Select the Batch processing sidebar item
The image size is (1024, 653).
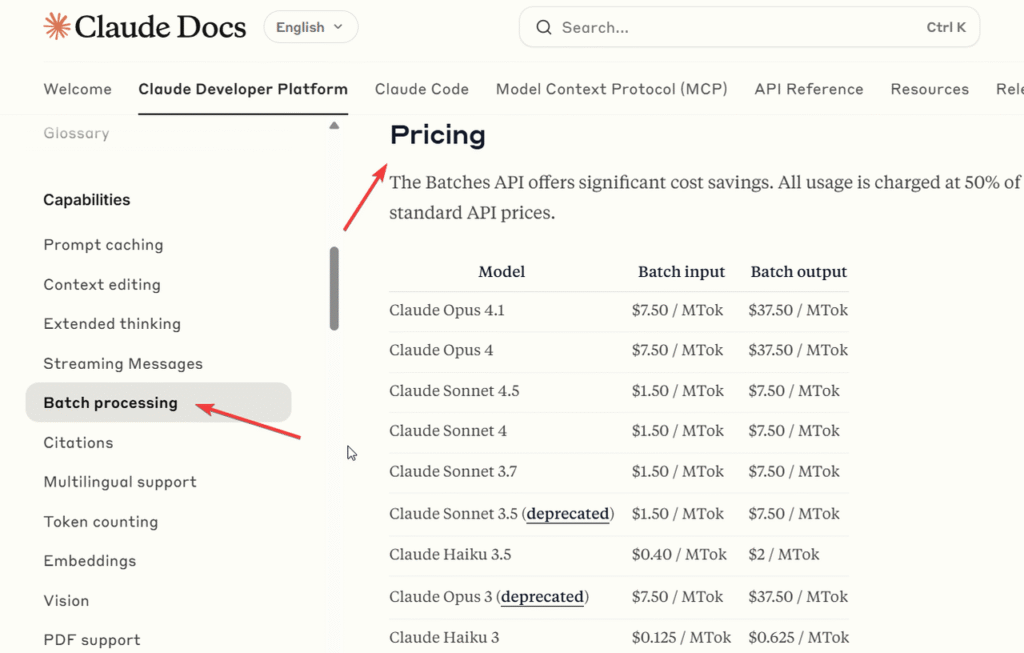(x=110, y=403)
